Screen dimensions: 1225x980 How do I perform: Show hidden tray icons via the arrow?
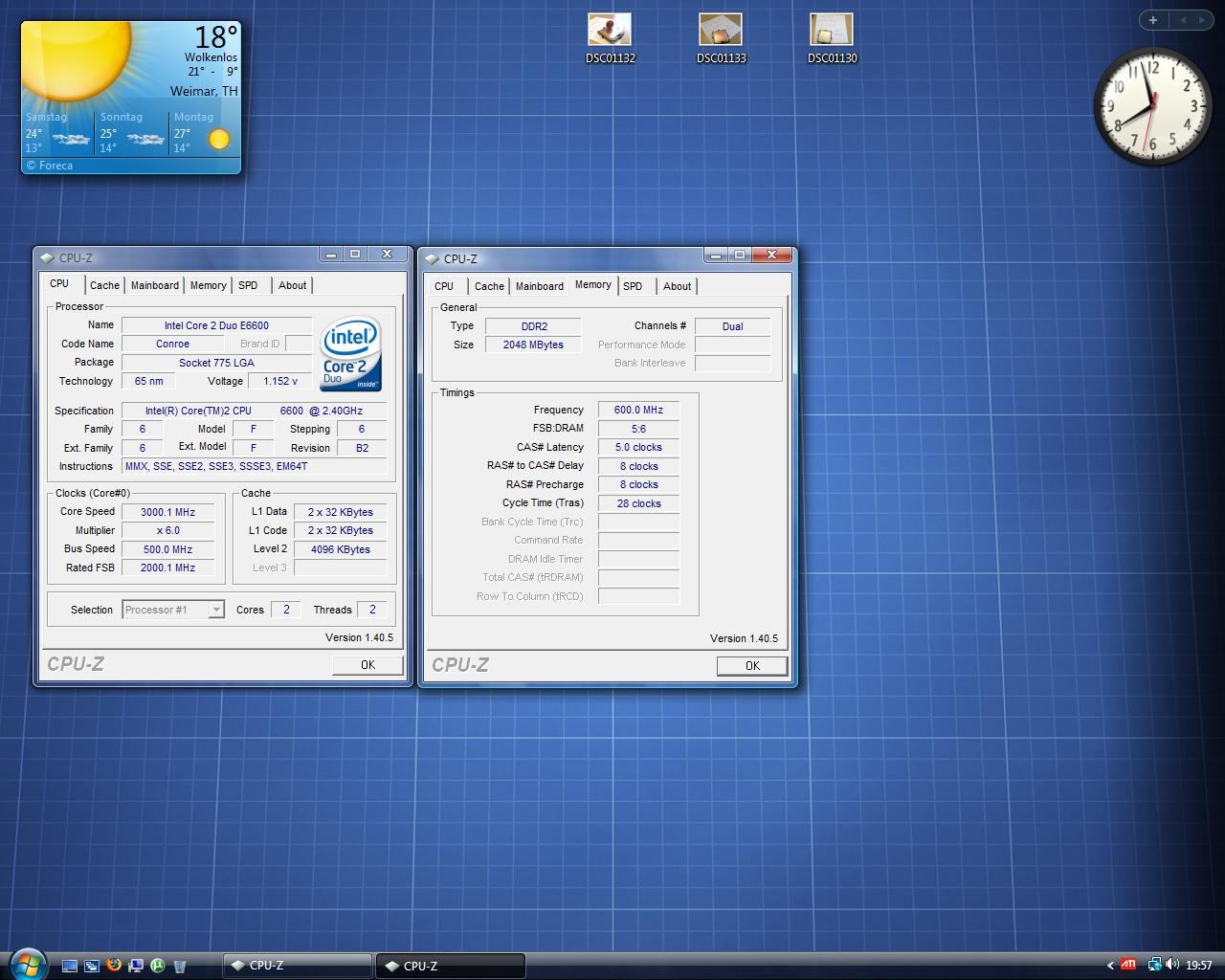point(1110,966)
